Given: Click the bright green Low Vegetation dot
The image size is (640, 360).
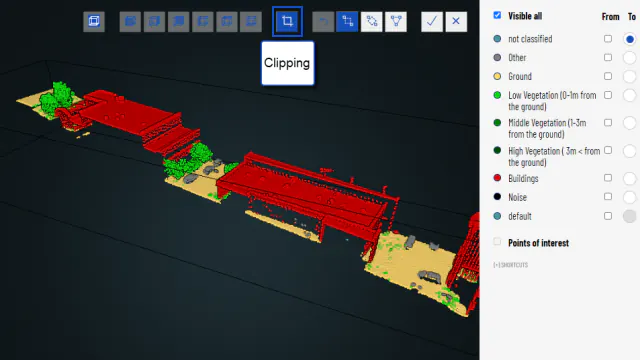Looking at the screenshot, I should pyautogui.click(x=497, y=95).
